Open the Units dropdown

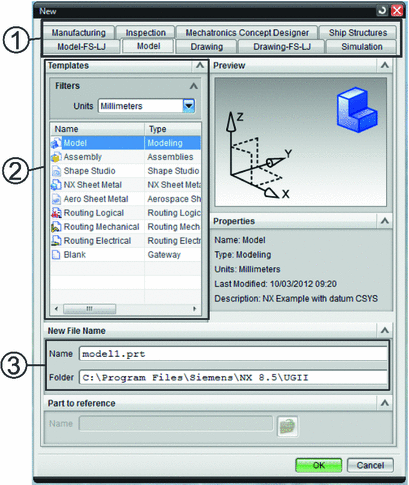[189, 106]
